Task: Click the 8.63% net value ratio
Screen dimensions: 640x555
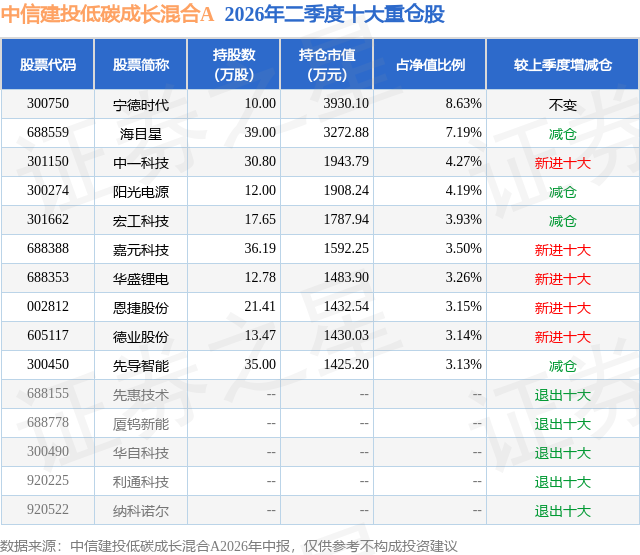Action: [x=463, y=104]
